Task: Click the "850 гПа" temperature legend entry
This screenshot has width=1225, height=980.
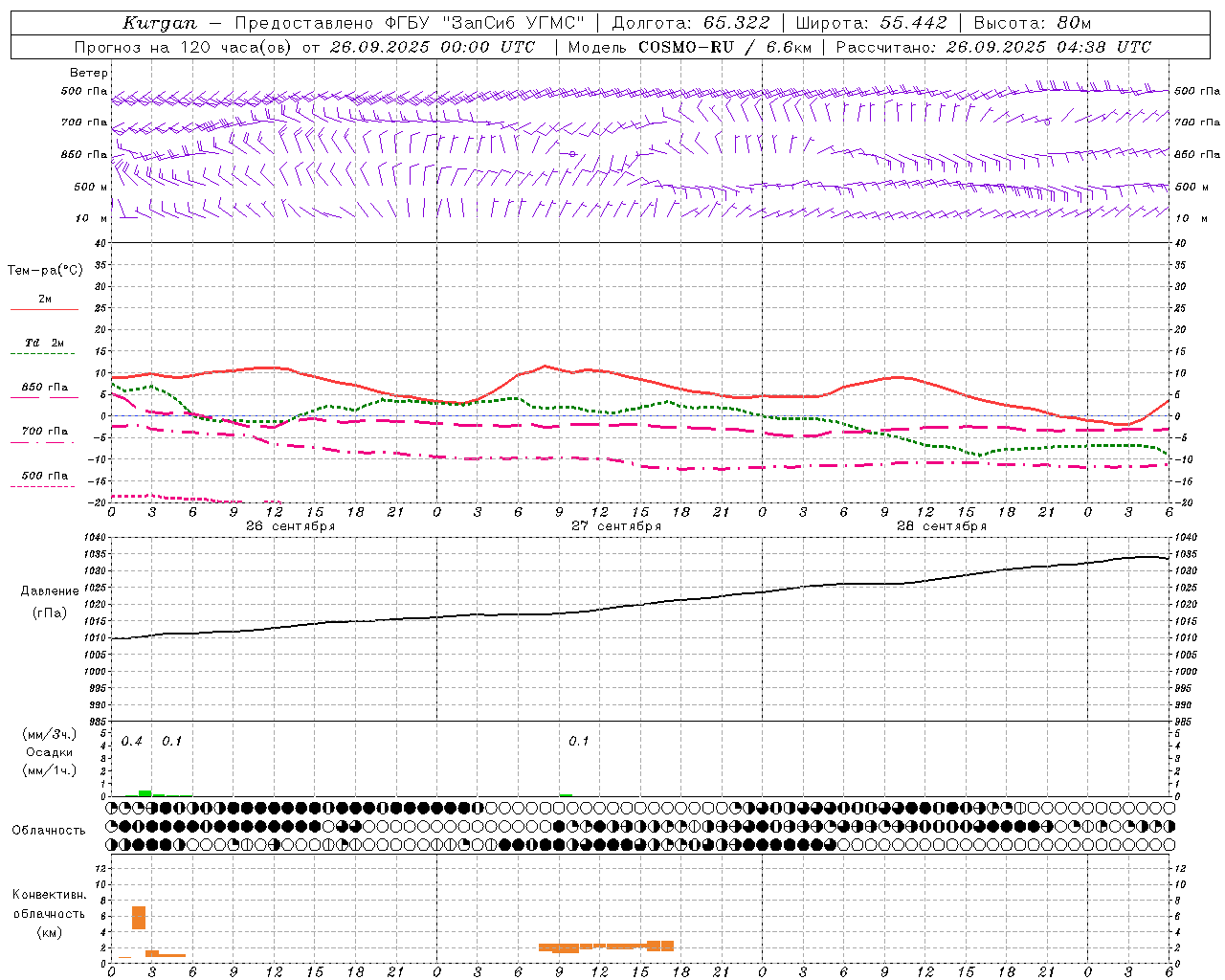Action: point(45,387)
